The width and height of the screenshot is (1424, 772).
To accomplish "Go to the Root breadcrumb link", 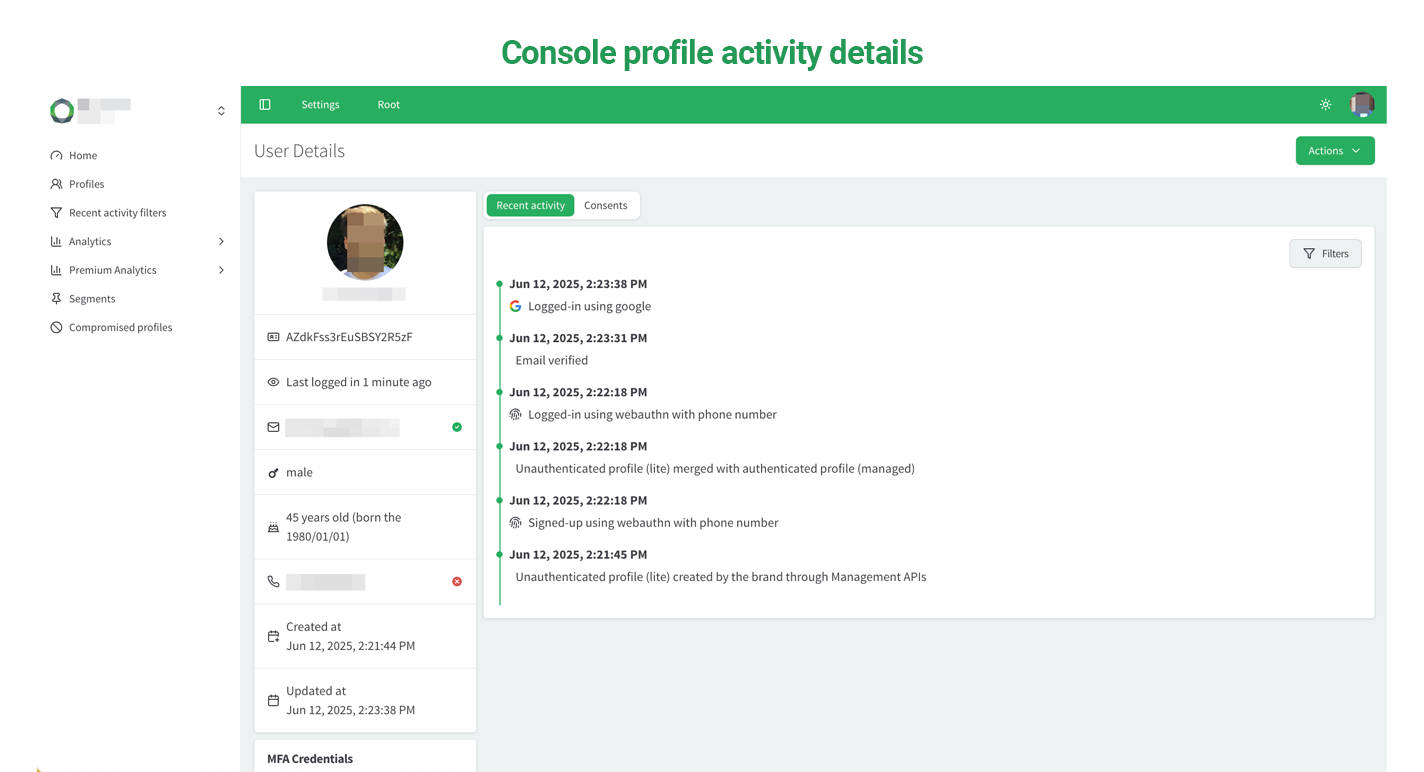I will pos(388,105).
